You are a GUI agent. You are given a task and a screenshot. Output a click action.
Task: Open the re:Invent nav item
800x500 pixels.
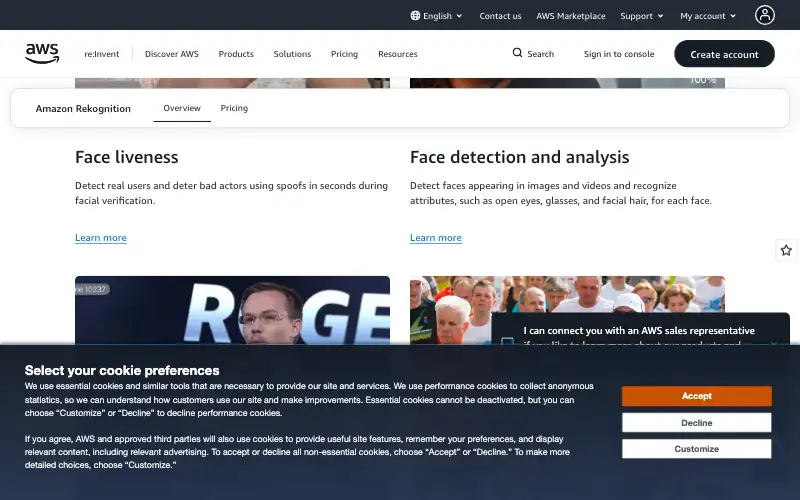tap(102, 54)
